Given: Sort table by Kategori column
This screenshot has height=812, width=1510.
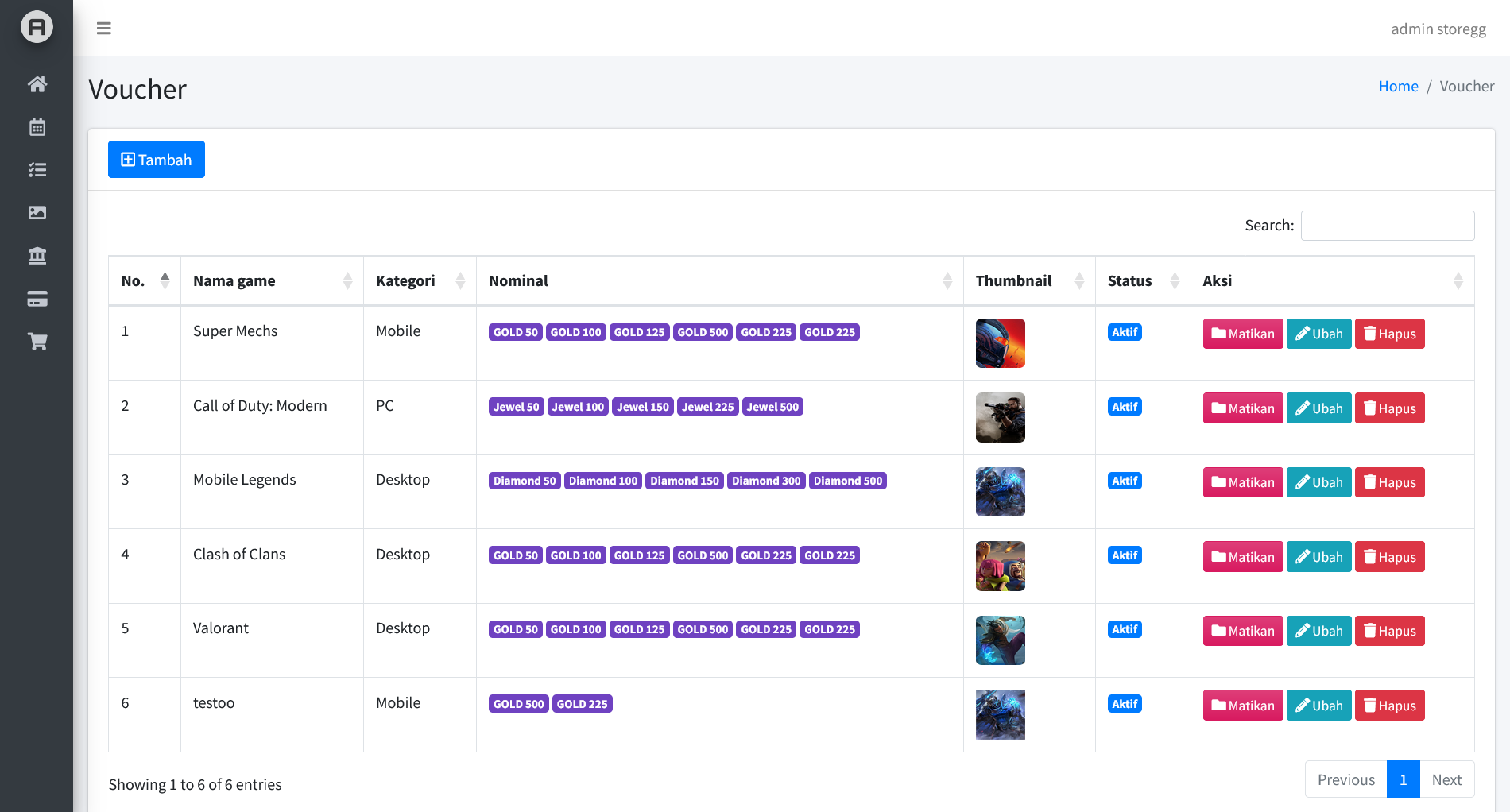Looking at the screenshot, I should point(420,280).
